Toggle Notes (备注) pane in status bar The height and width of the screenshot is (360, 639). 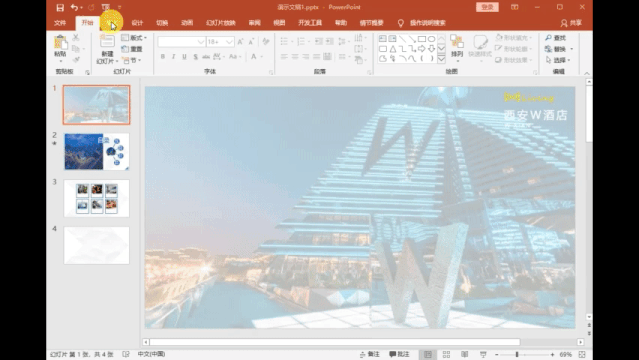click(x=370, y=354)
